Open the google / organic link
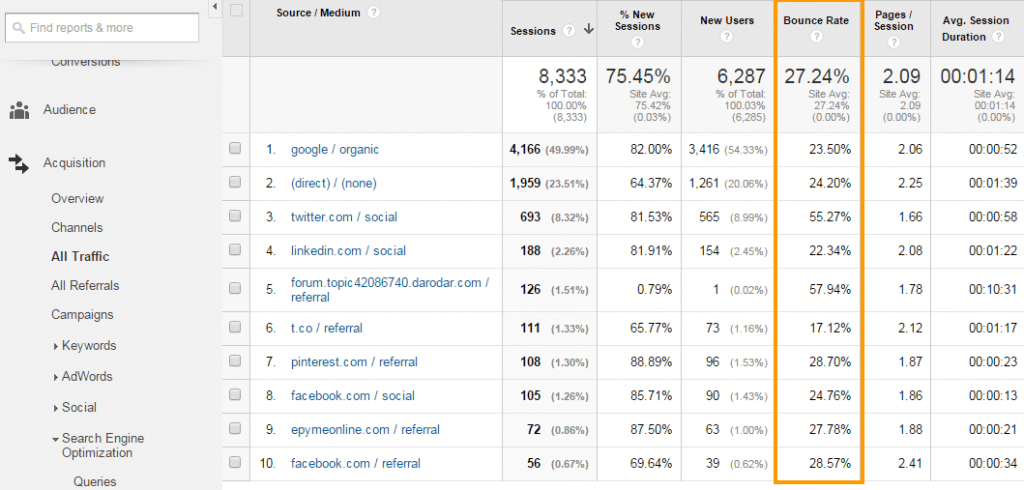 335,150
